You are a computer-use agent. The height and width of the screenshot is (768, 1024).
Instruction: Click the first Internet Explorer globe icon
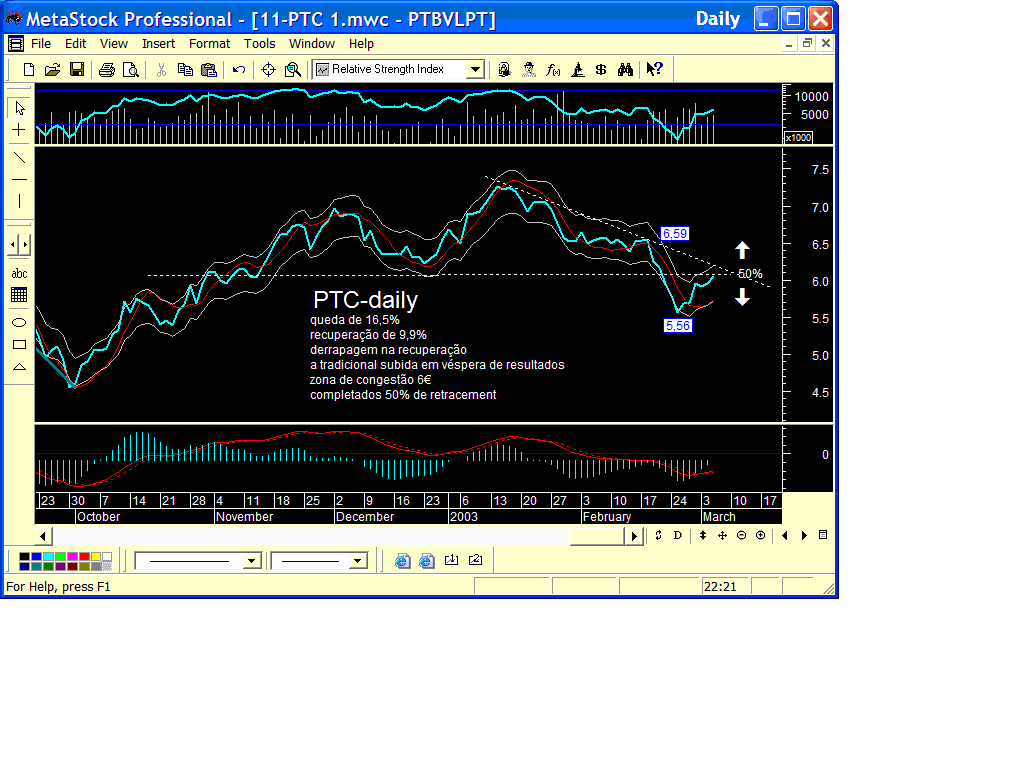point(402,560)
